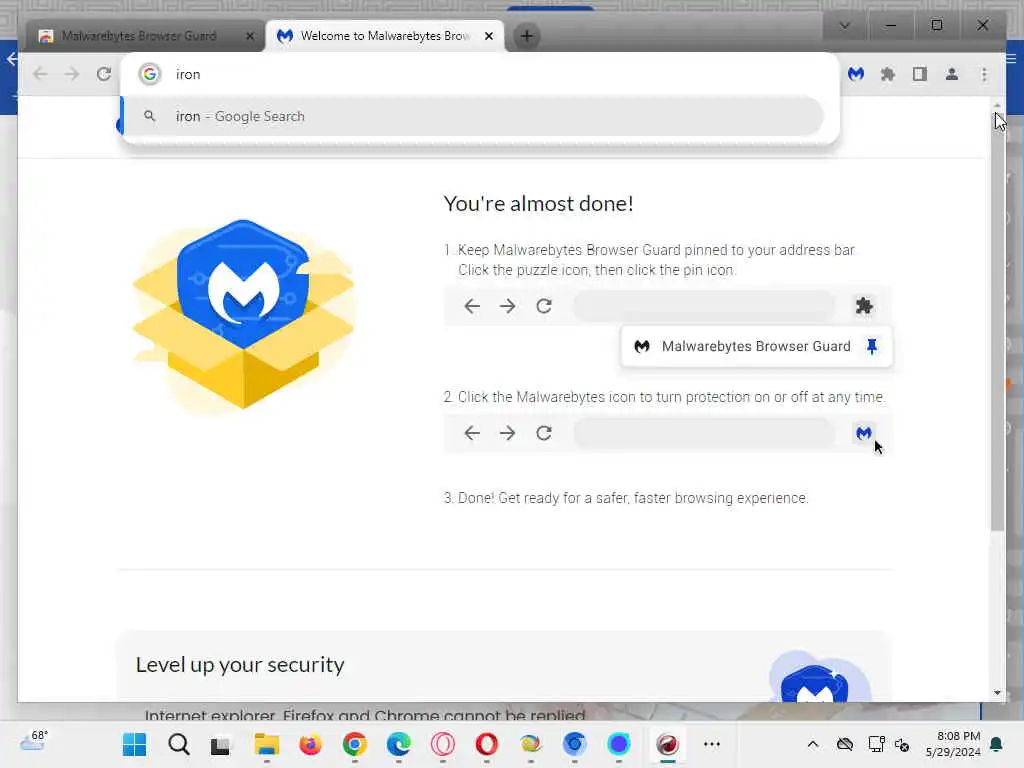Select the Welcome to Malwarebytes tab
This screenshot has width=1024, height=768.
pos(384,36)
